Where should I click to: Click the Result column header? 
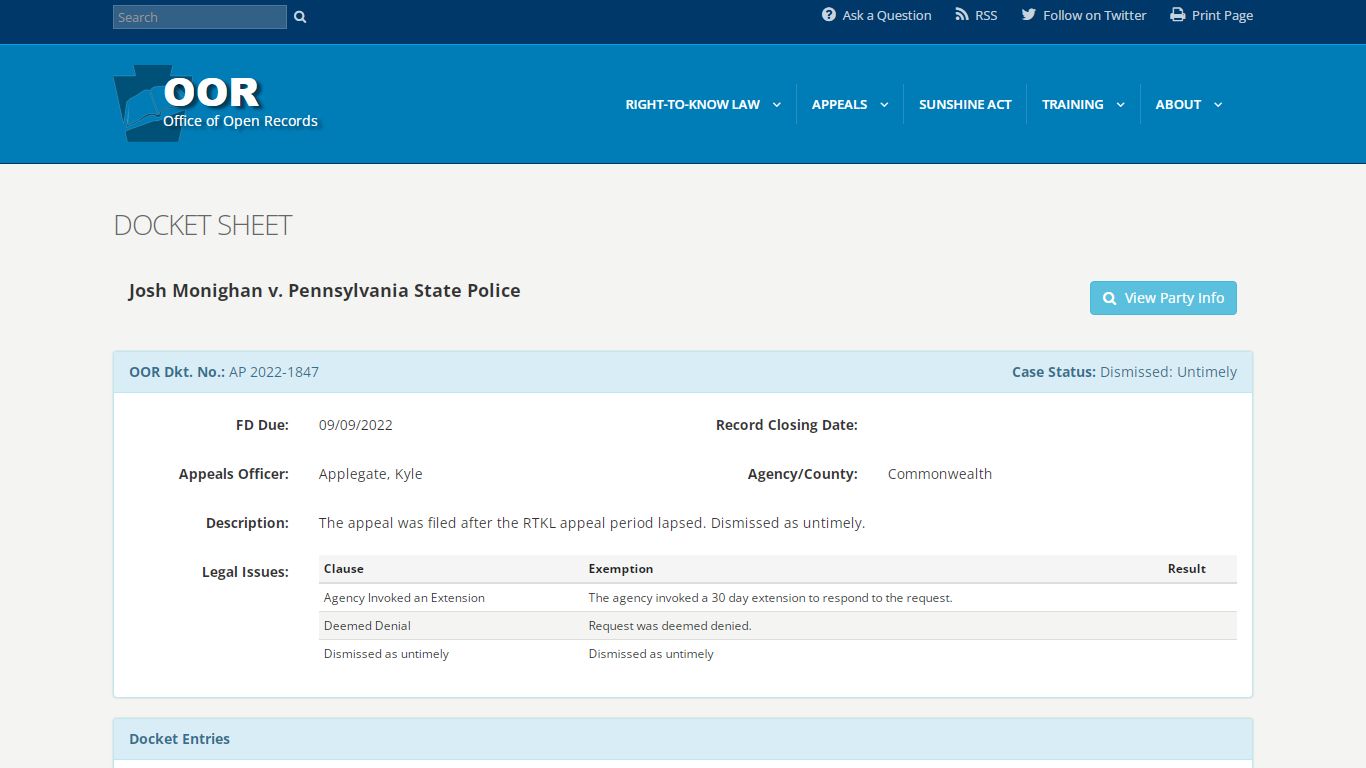click(1187, 569)
